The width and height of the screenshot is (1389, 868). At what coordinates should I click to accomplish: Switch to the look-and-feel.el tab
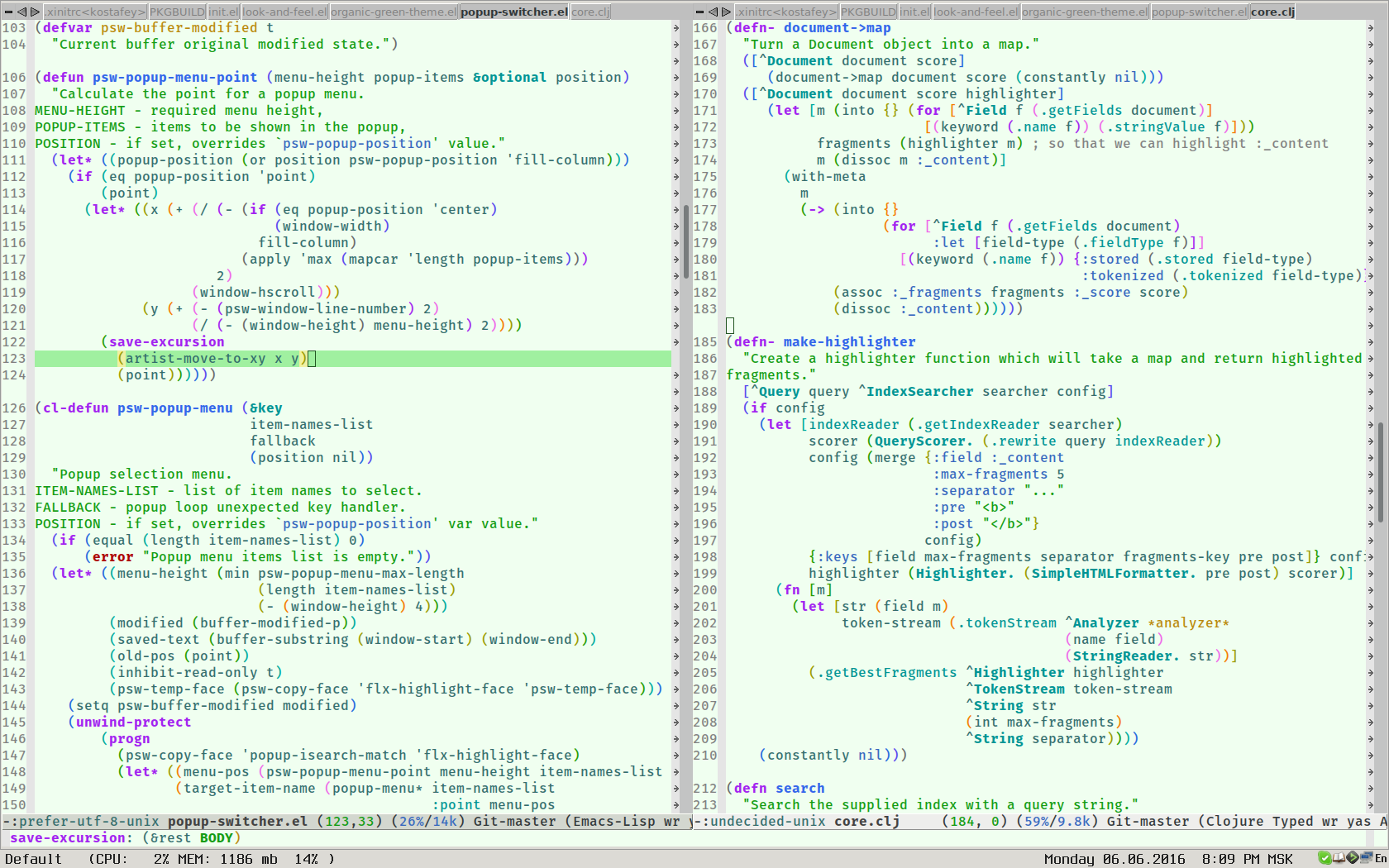click(284, 11)
